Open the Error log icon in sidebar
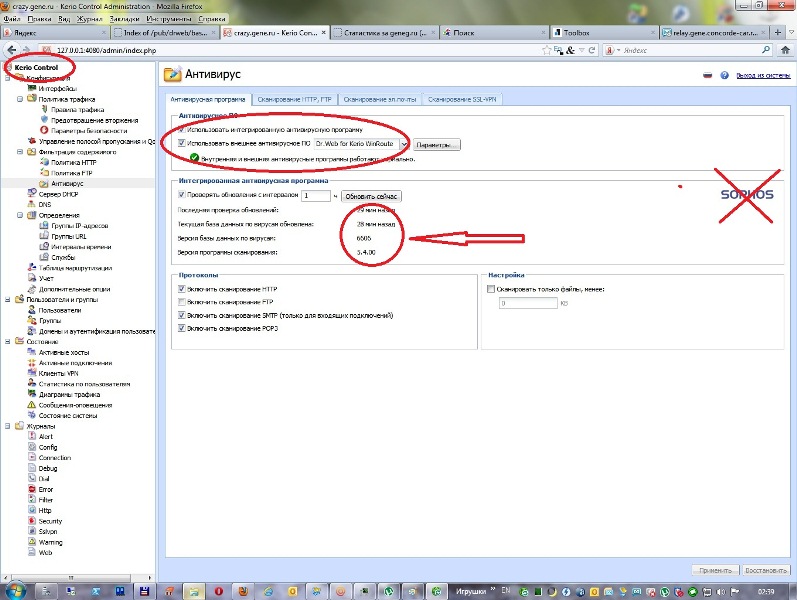The width and height of the screenshot is (797, 600). [x=30, y=489]
